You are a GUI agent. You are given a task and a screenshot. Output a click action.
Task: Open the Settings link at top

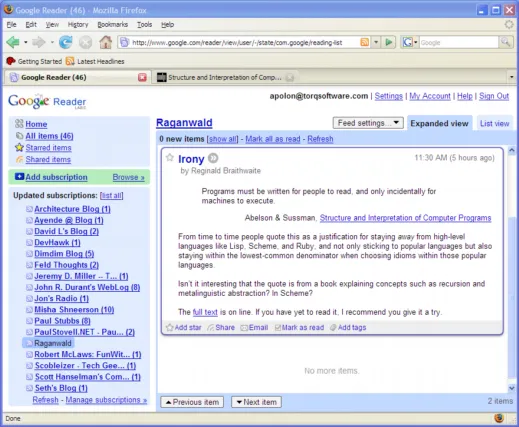389,96
